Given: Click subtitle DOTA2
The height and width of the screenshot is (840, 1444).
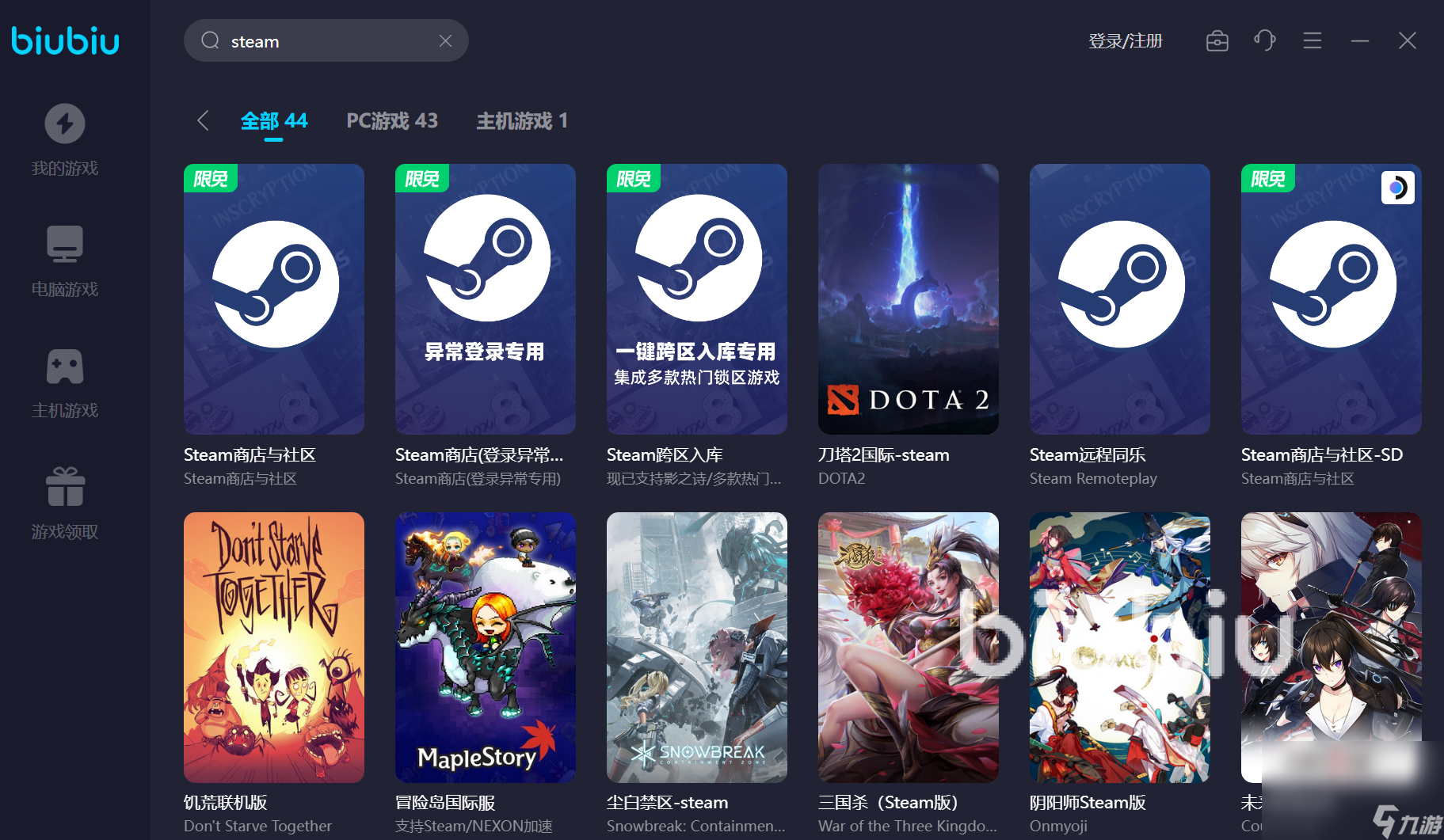Looking at the screenshot, I should click(x=841, y=478).
